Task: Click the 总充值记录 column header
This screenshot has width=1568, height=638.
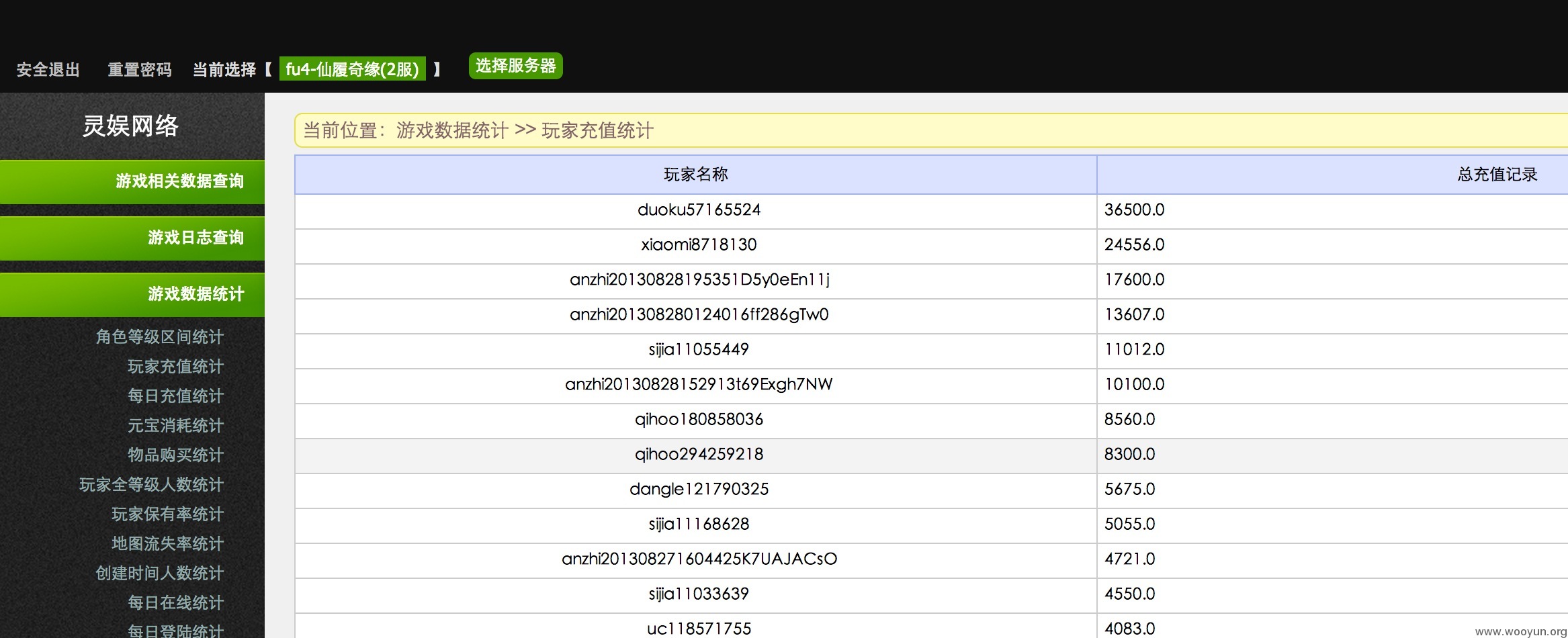Action: (1497, 175)
